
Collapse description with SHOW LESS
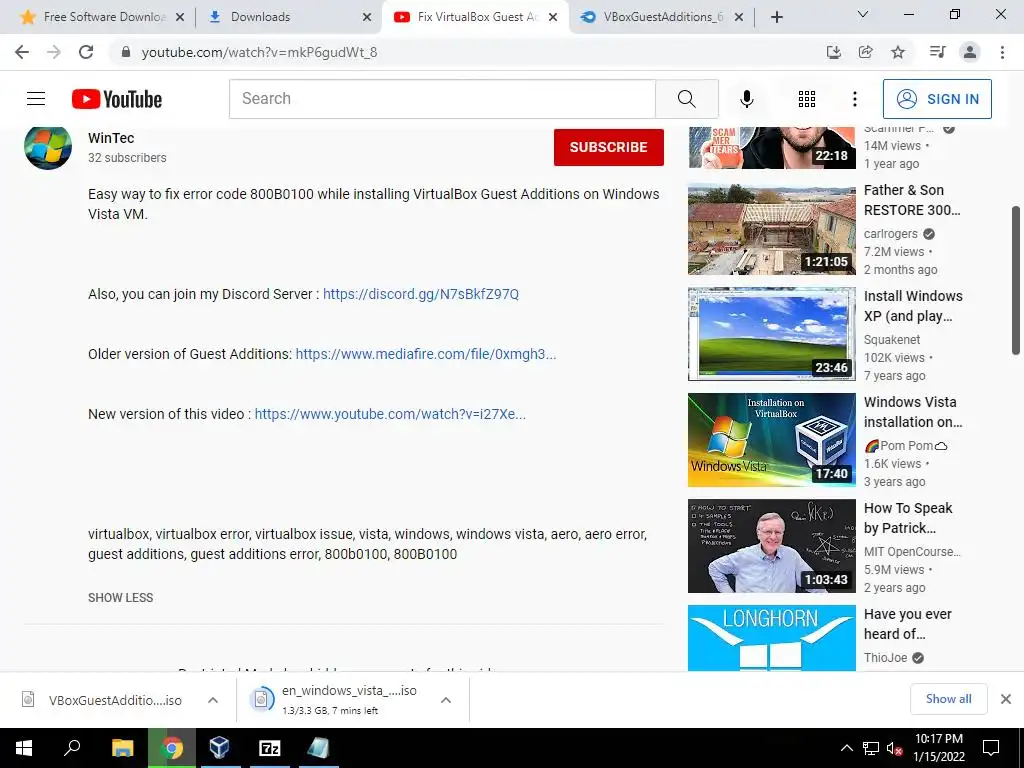[121, 598]
